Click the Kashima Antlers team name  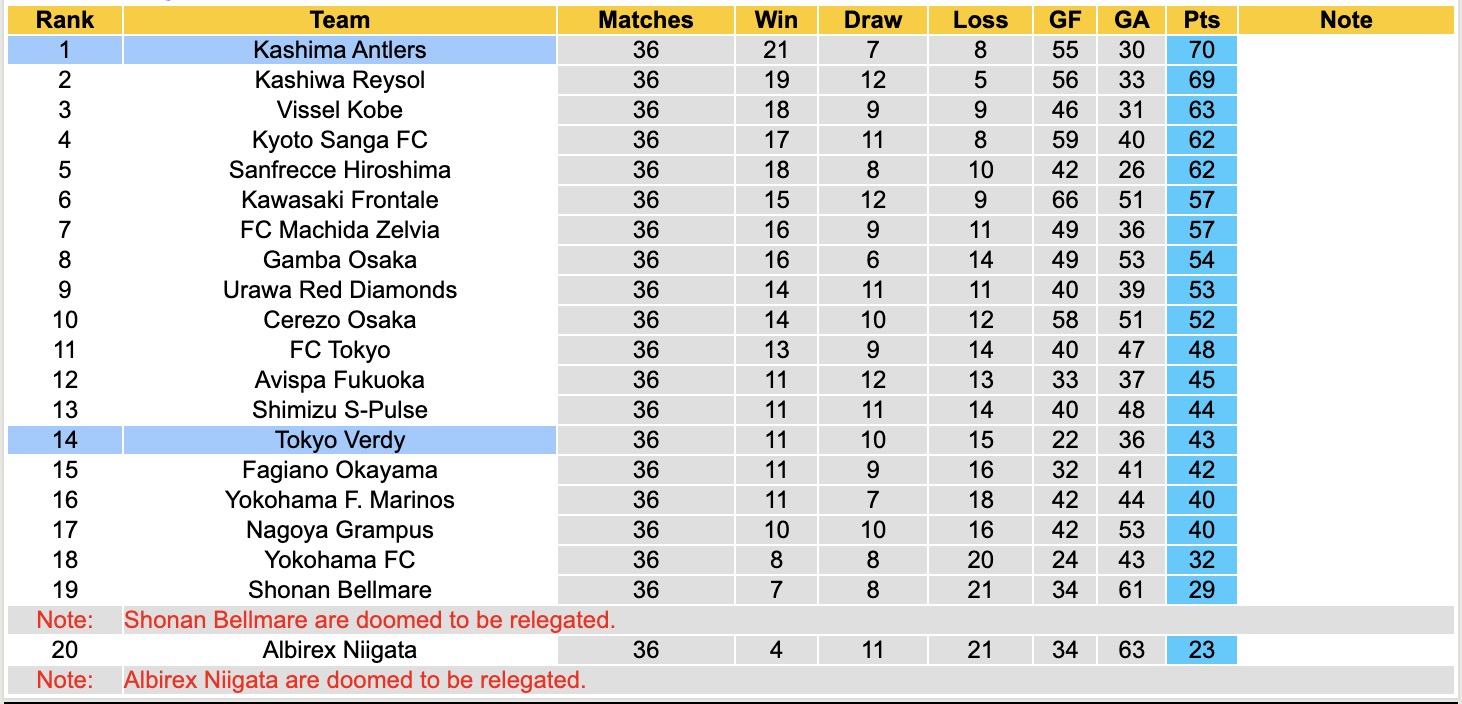[x=339, y=50]
